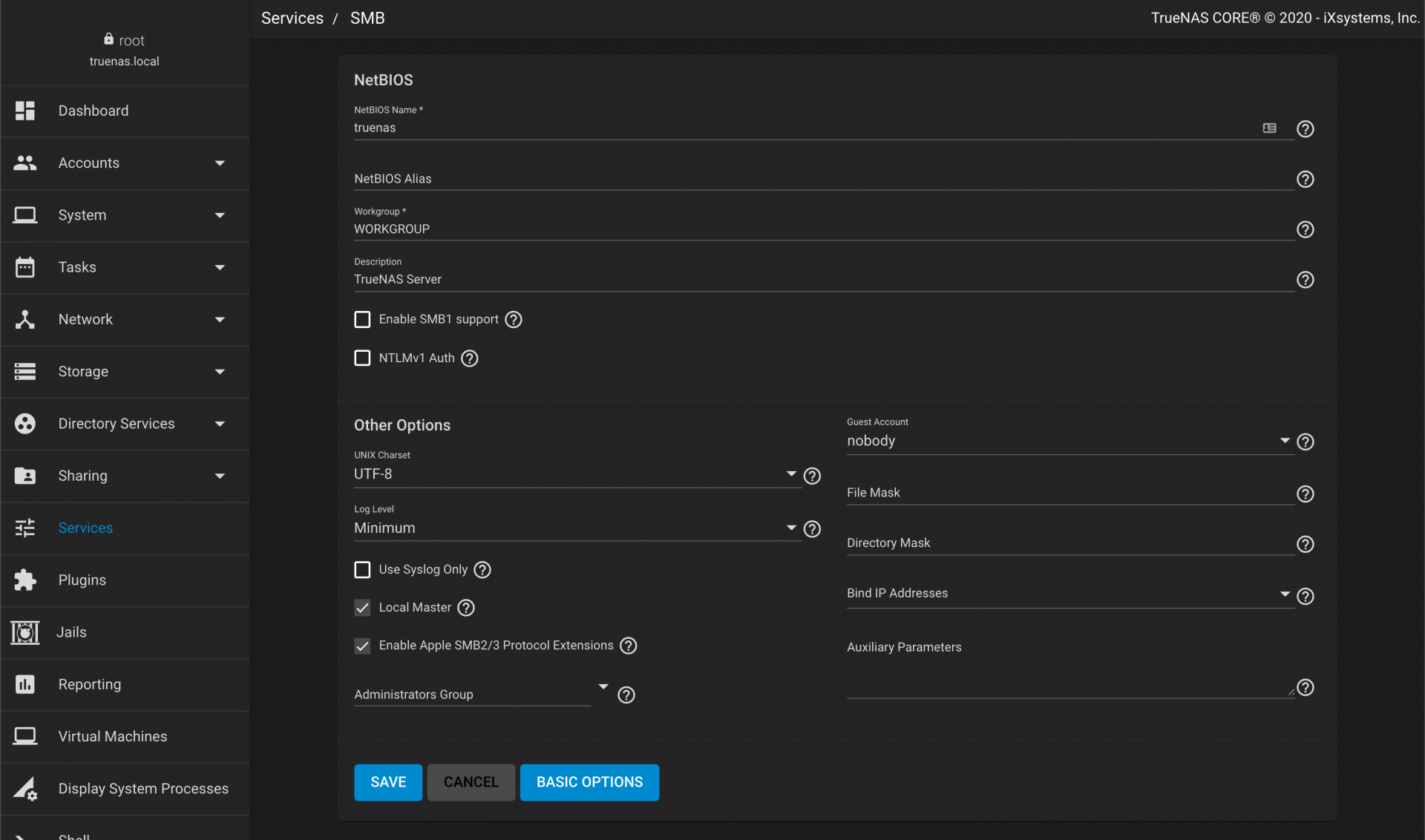
Task: Expand the Directory Services menu arrow
Action: 220,424
